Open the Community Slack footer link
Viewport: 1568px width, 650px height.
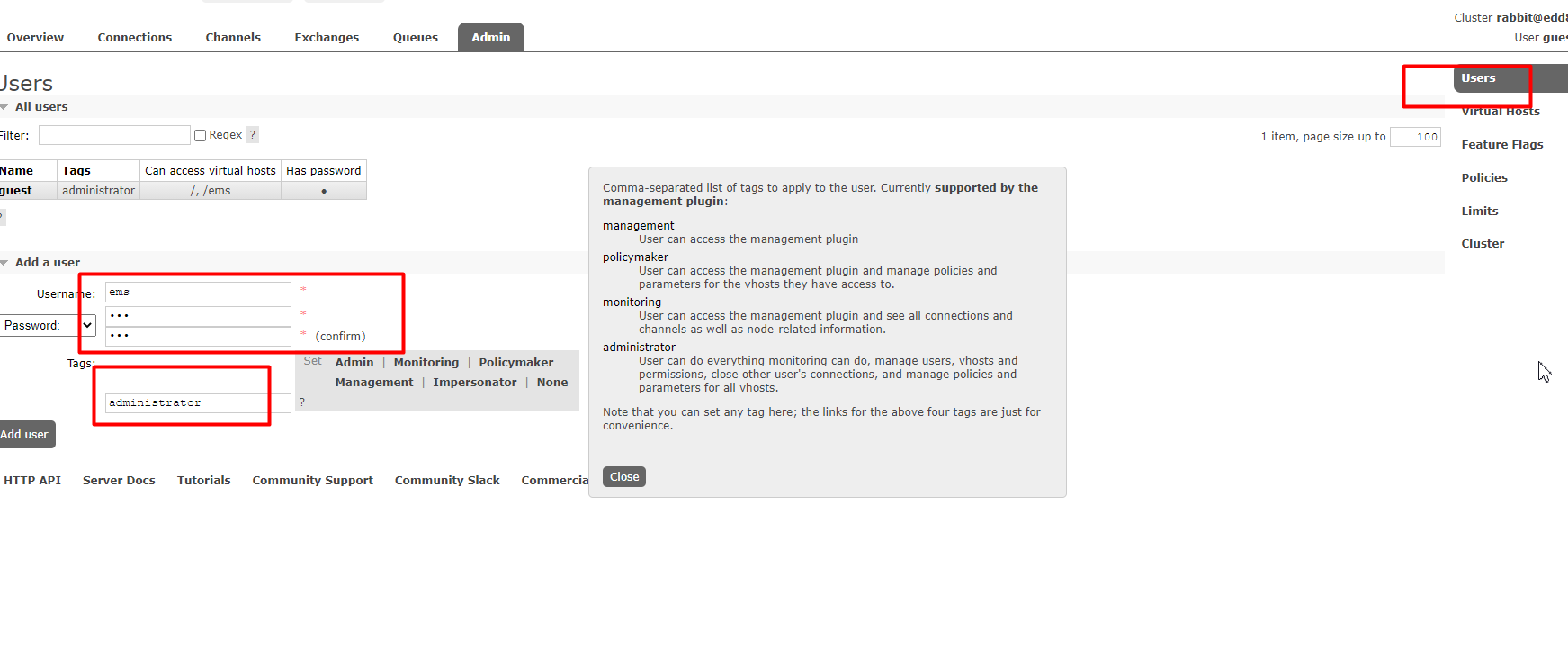click(x=447, y=480)
